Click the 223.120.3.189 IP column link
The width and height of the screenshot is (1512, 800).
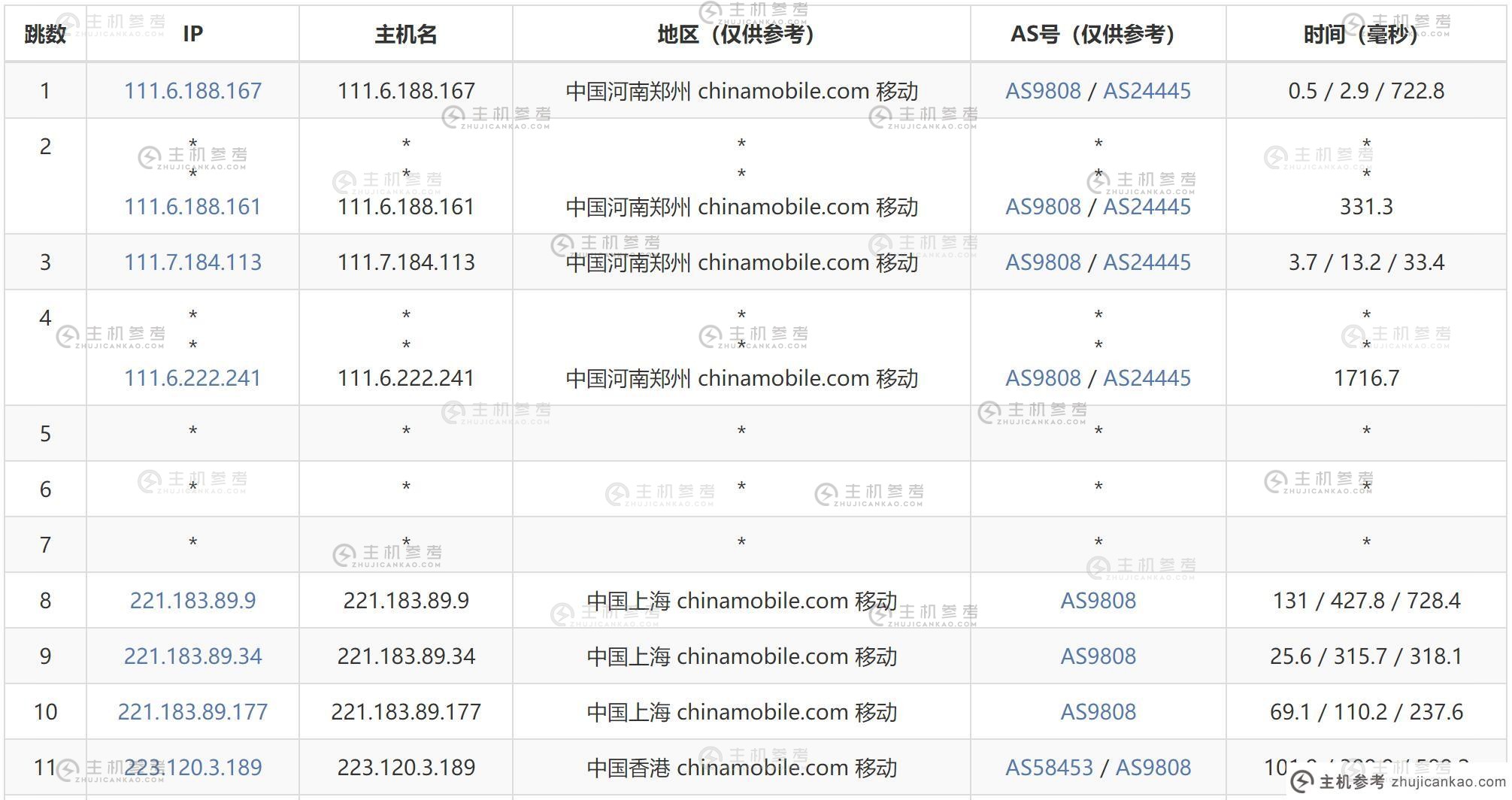pyautogui.click(x=192, y=768)
